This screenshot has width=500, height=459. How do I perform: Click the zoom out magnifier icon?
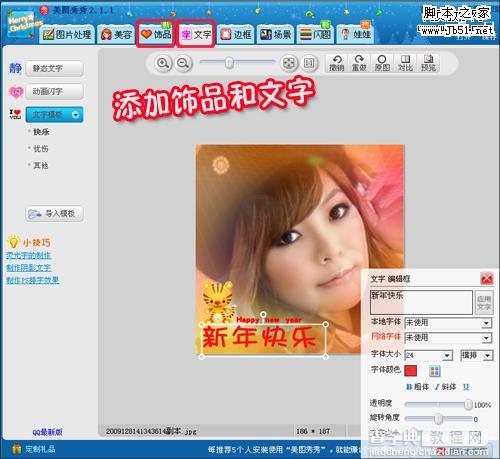[183, 63]
